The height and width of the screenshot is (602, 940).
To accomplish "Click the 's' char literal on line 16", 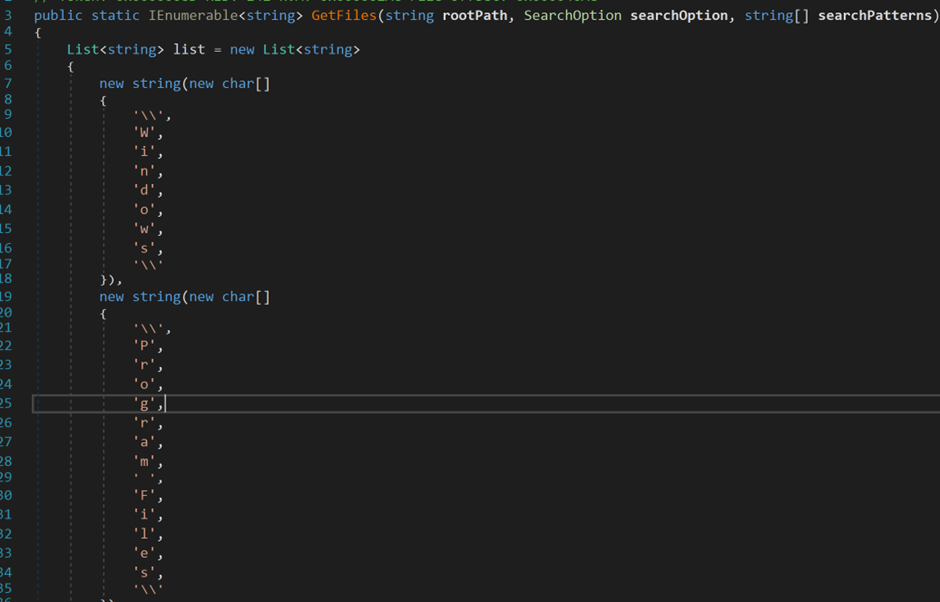I will tap(144, 248).
